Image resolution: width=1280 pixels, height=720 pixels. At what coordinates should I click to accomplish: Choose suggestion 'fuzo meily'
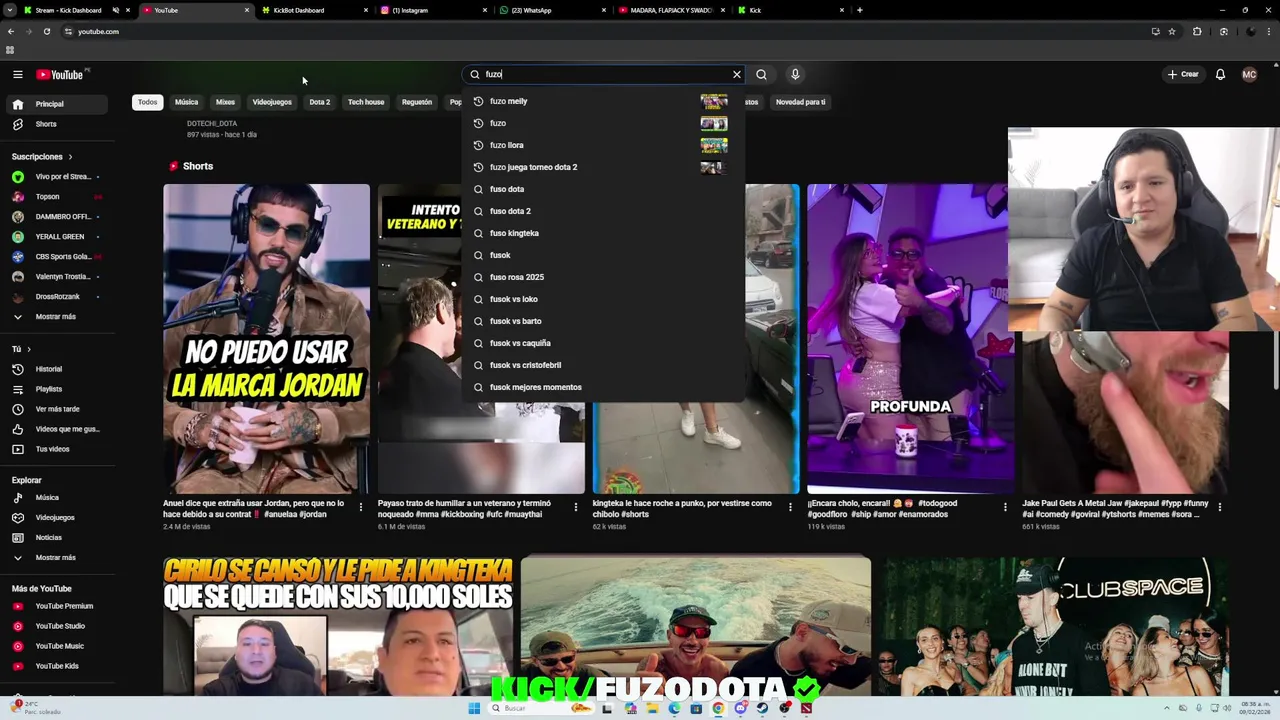coord(603,101)
